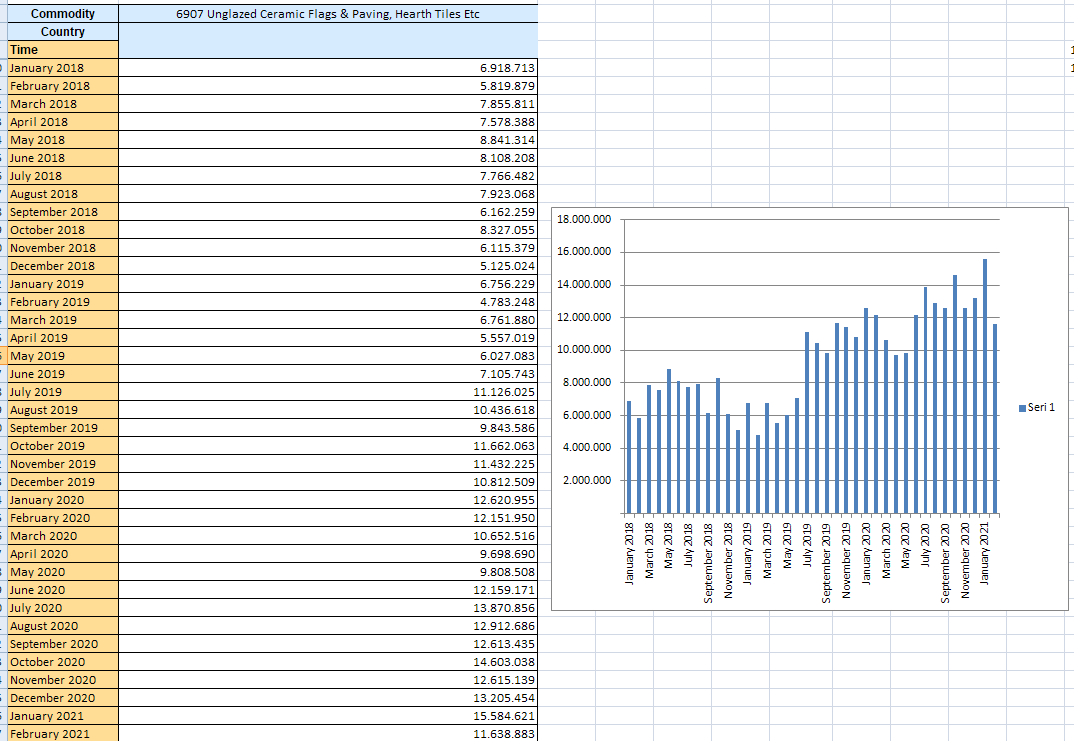Select the May 2018 row label
The image size is (1074, 741).
click(63, 140)
